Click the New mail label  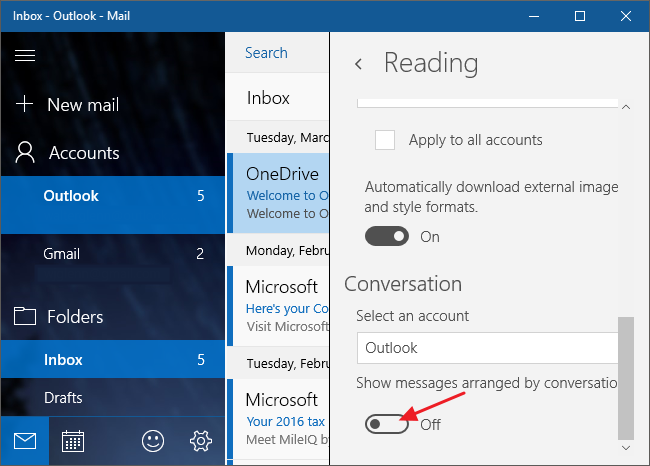(x=83, y=104)
